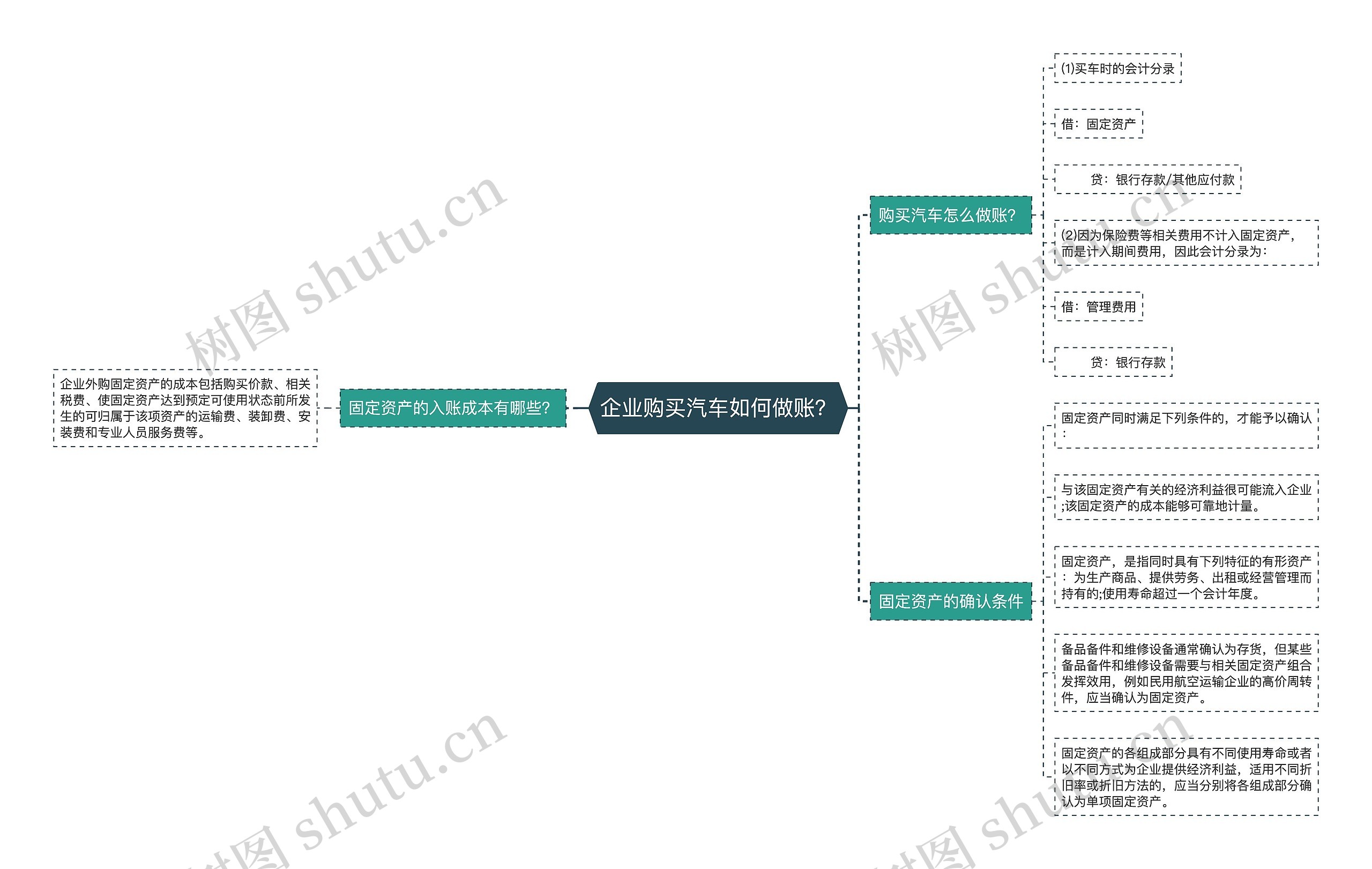Click the leaf node 借：固定资产
This screenshot has height=869, width=1372.
[1099, 124]
